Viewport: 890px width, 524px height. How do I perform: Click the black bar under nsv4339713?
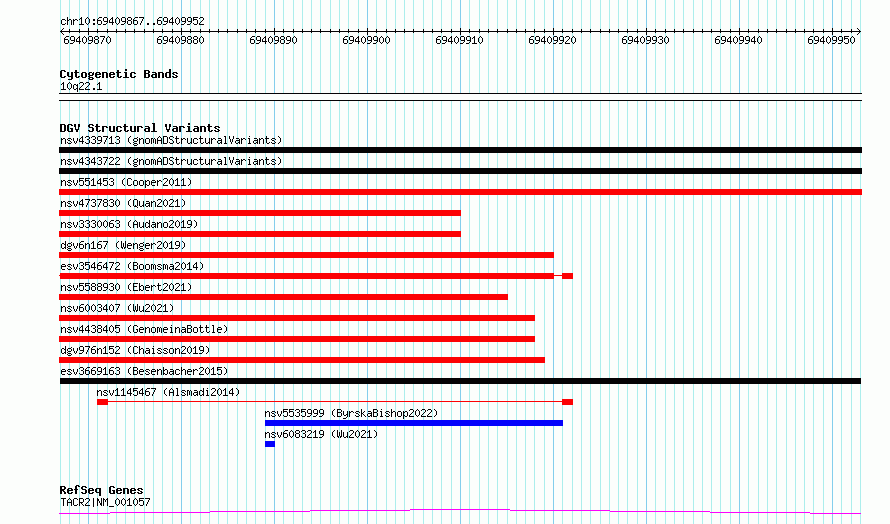tap(460, 150)
